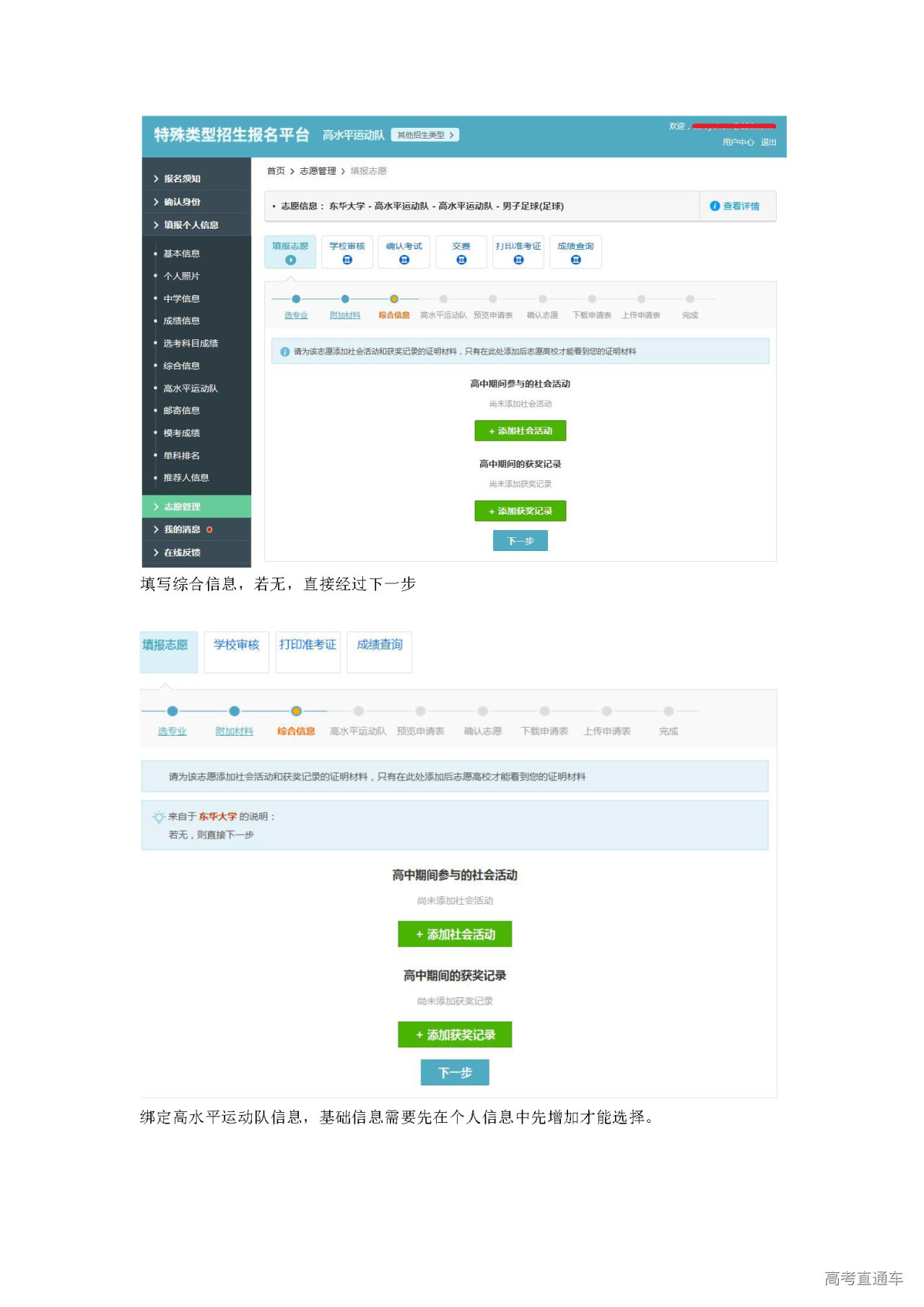Select 高水平运动队 in the sidebar
The image size is (924, 1307).
point(190,388)
